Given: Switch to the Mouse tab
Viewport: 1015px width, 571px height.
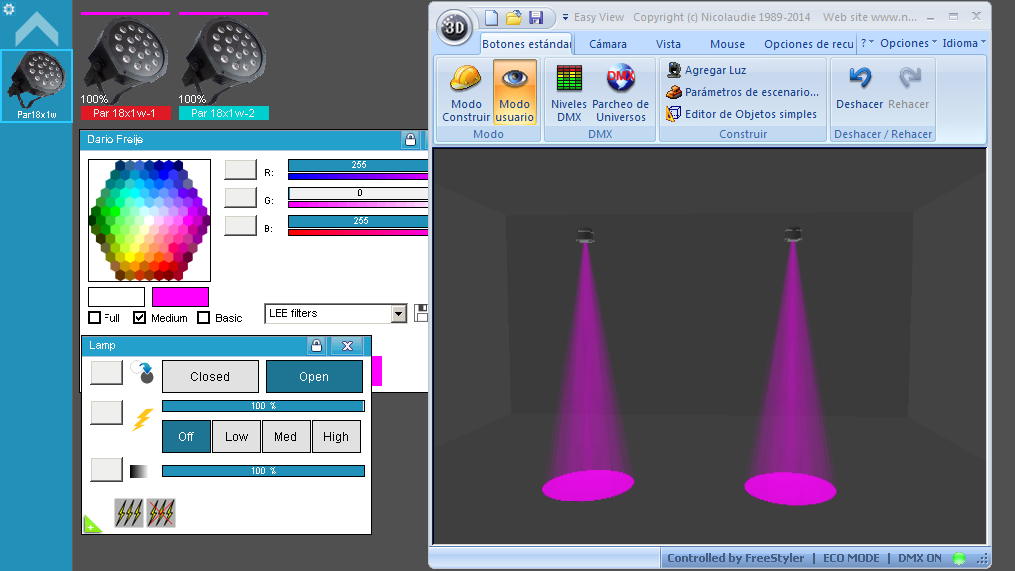Looking at the screenshot, I should [727, 44].
